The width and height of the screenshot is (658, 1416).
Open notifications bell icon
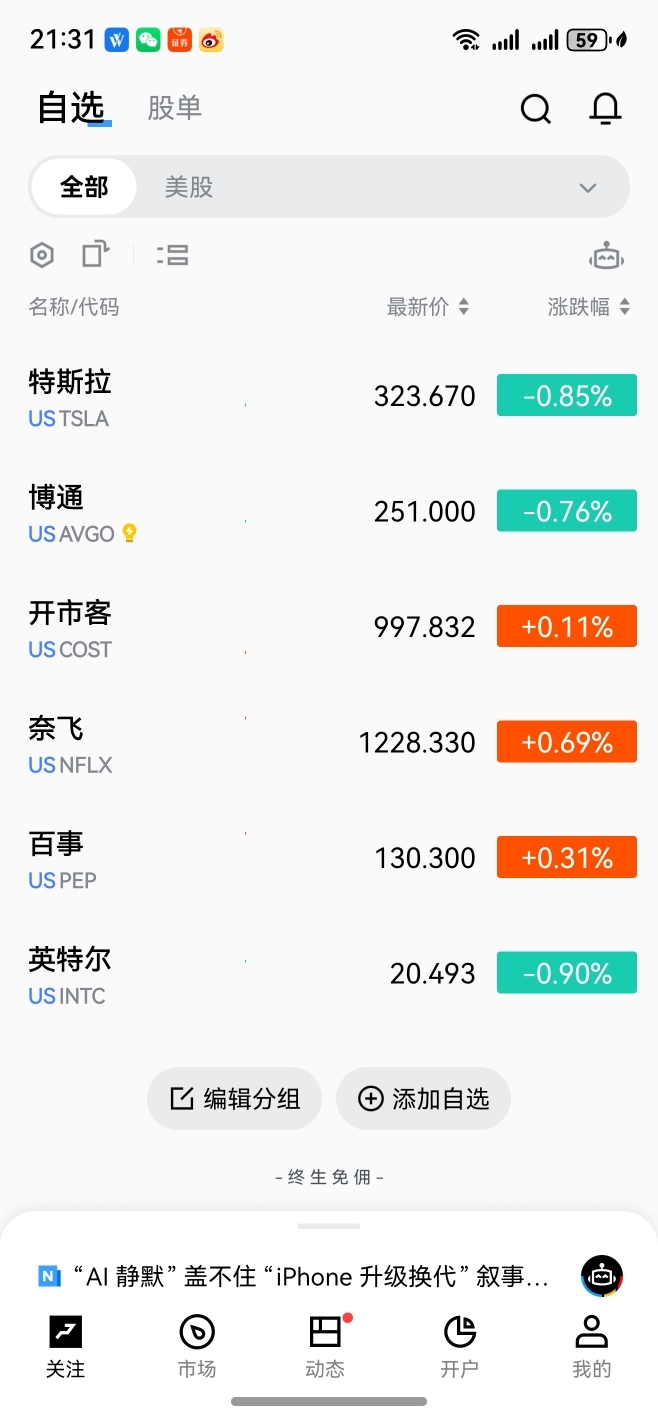[605, 108]
